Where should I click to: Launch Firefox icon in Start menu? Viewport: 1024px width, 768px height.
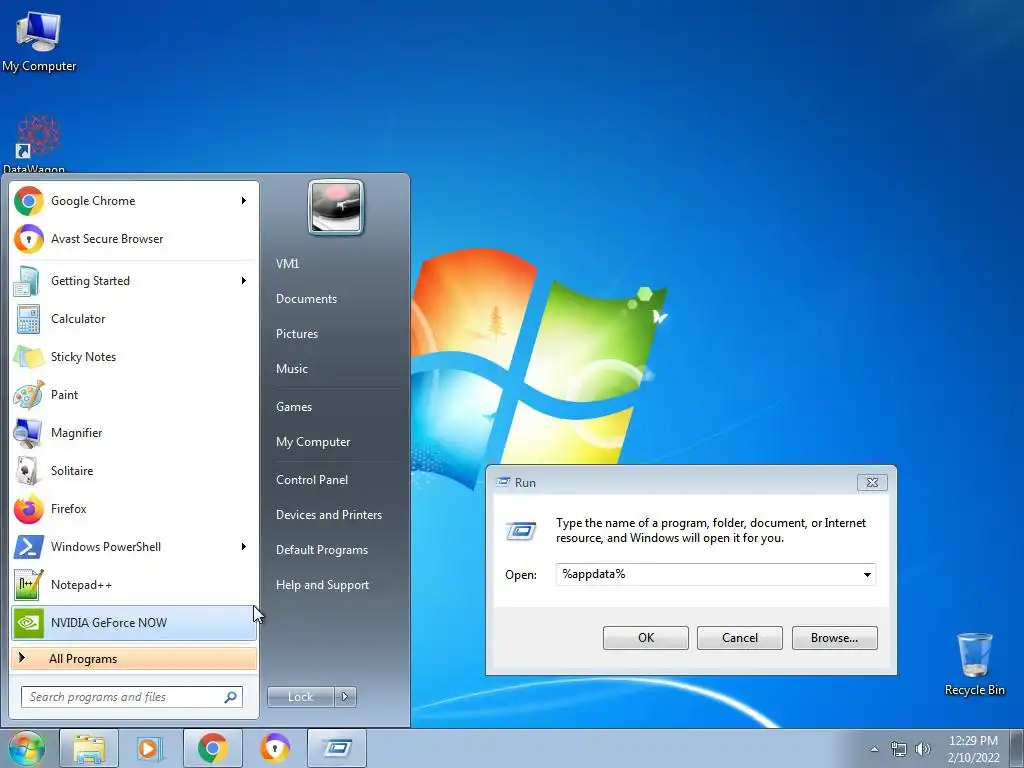(x=29, y=509)
